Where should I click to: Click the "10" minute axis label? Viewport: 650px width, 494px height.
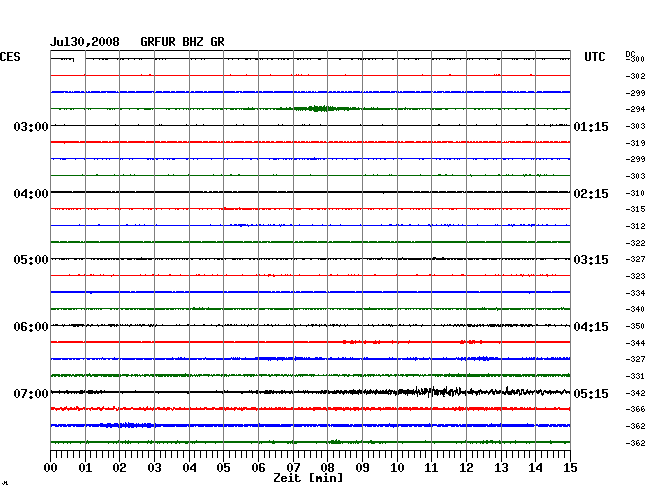397,468
